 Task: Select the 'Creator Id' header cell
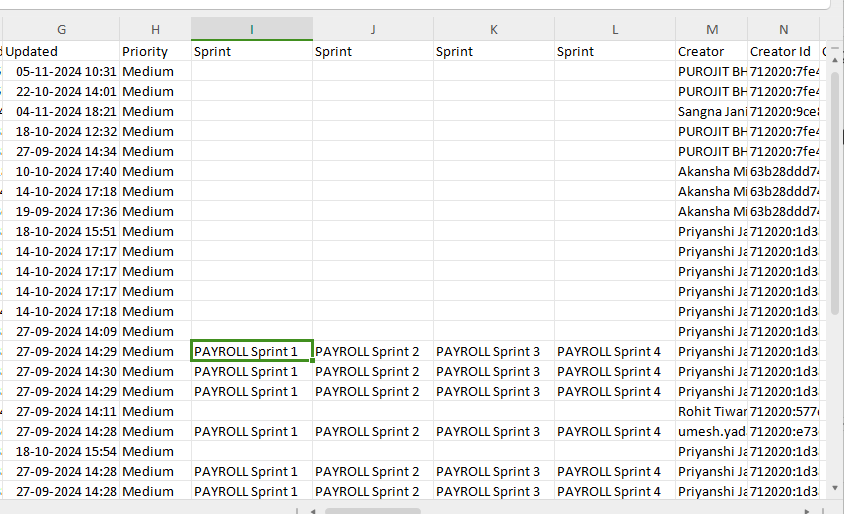[x=783, y=52]
